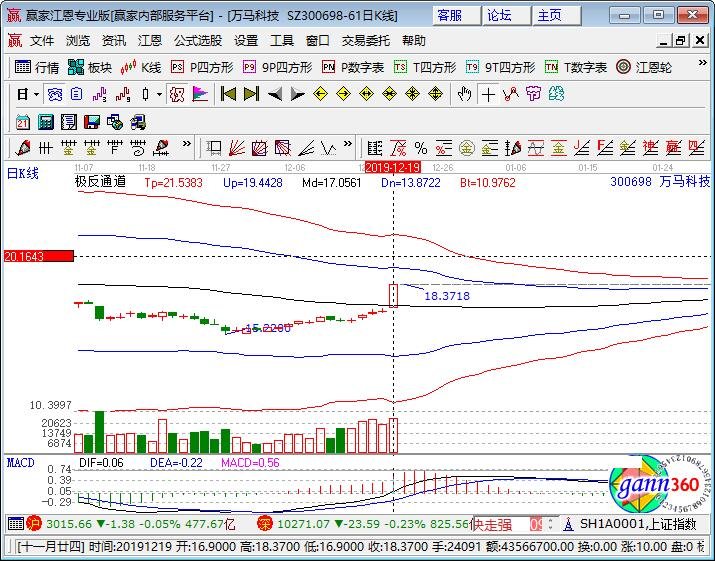Click the save floppy disk icon
Screen dimensions: 715x561
[x=92, y=122]
